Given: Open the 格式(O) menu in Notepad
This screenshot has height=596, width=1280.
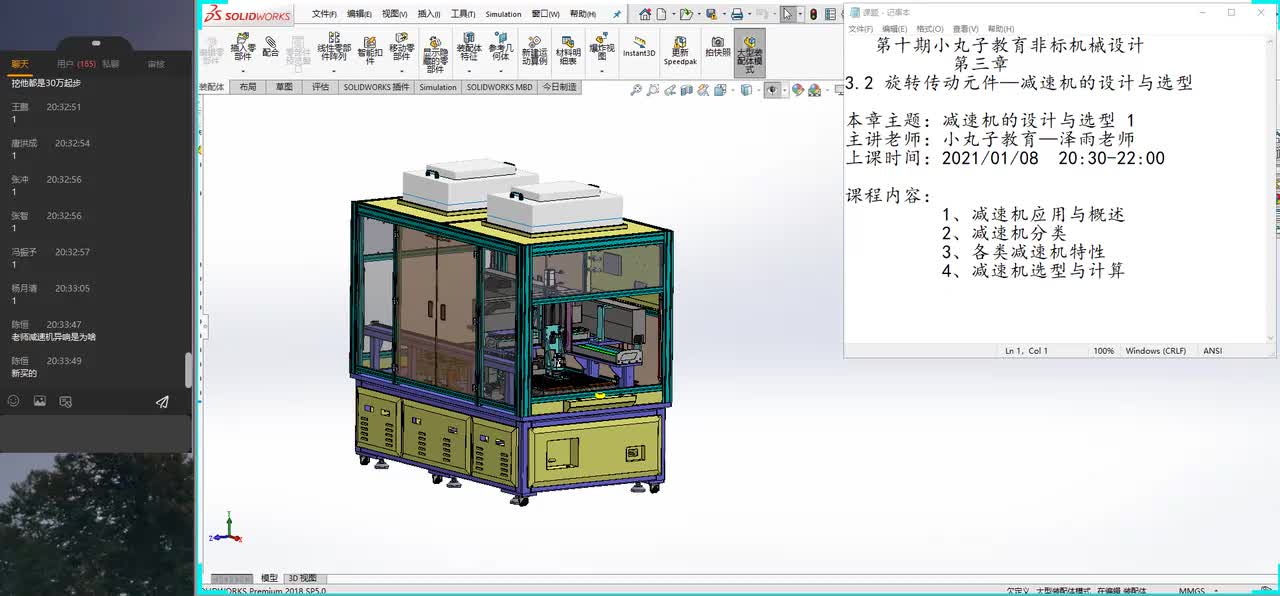Looking at the screenshot, I should (929, 29).
